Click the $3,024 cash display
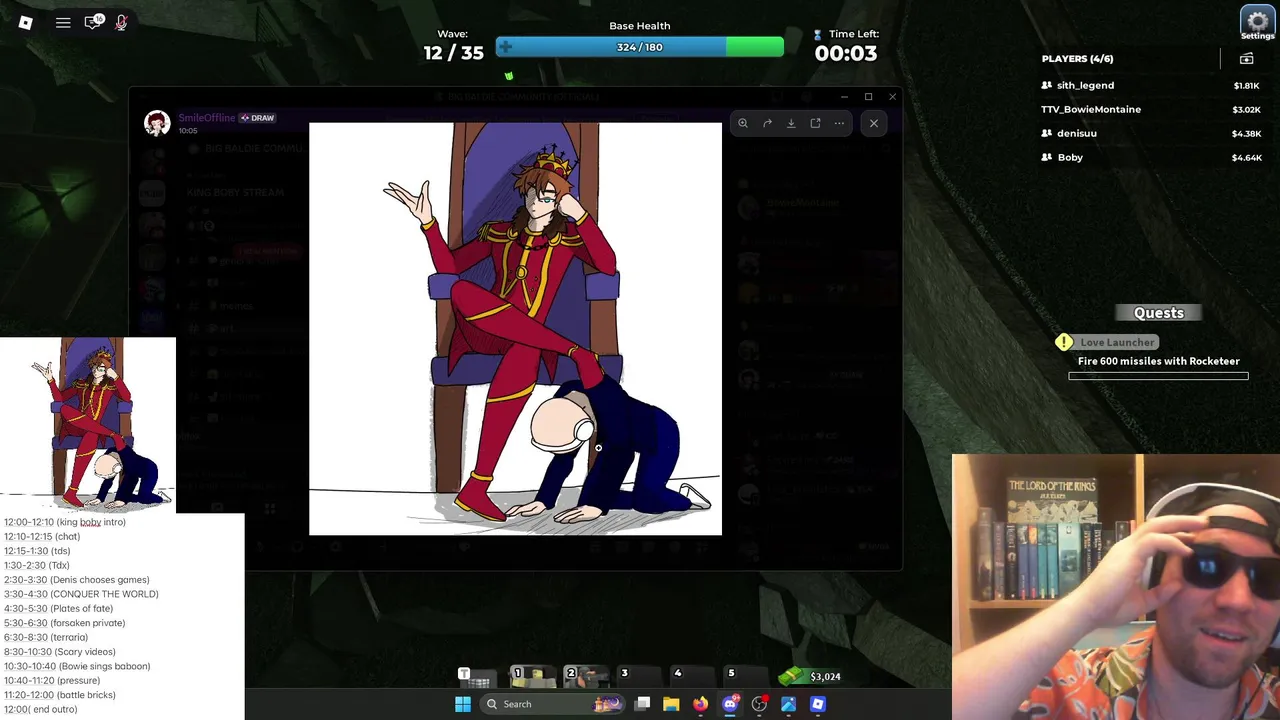Viewport: 1280px width, 720px height. pos(811,677)
